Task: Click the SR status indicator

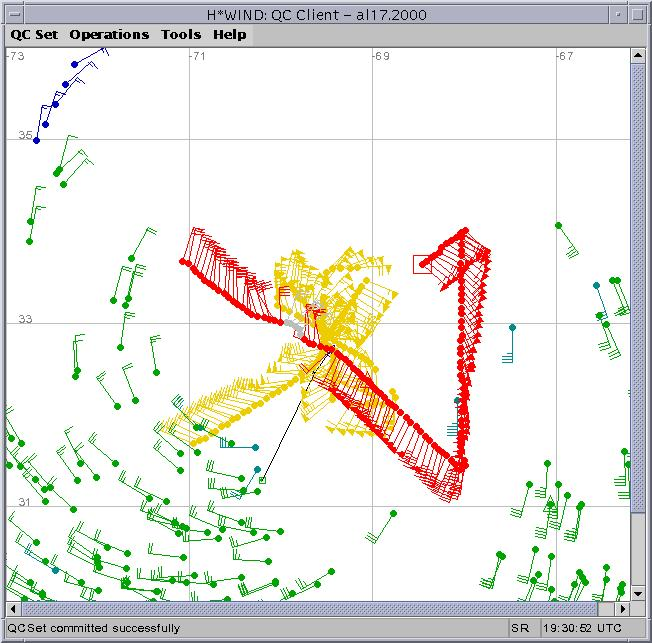Action: click(519, 628)
